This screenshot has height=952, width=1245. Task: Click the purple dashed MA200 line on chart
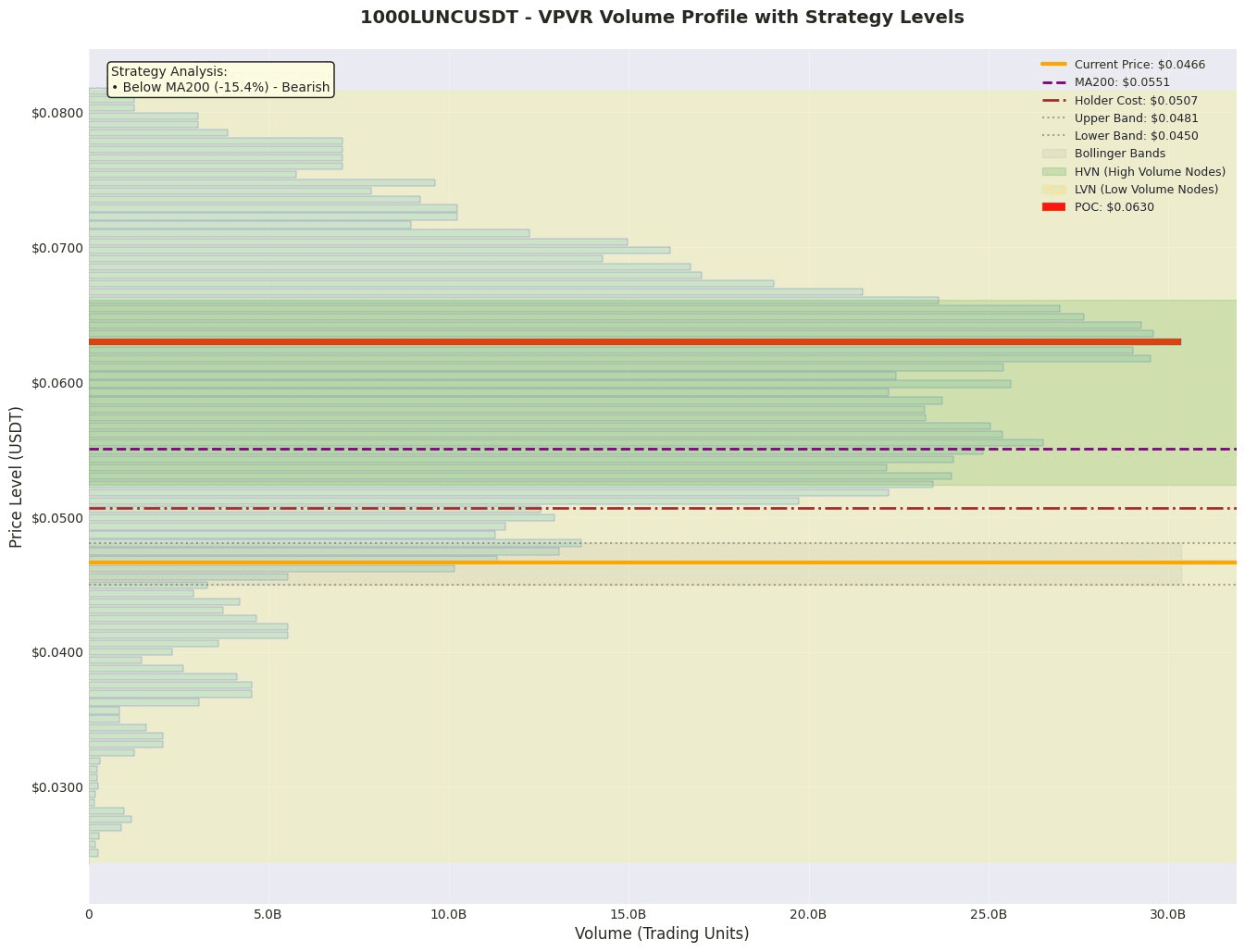tap(663, 449)
